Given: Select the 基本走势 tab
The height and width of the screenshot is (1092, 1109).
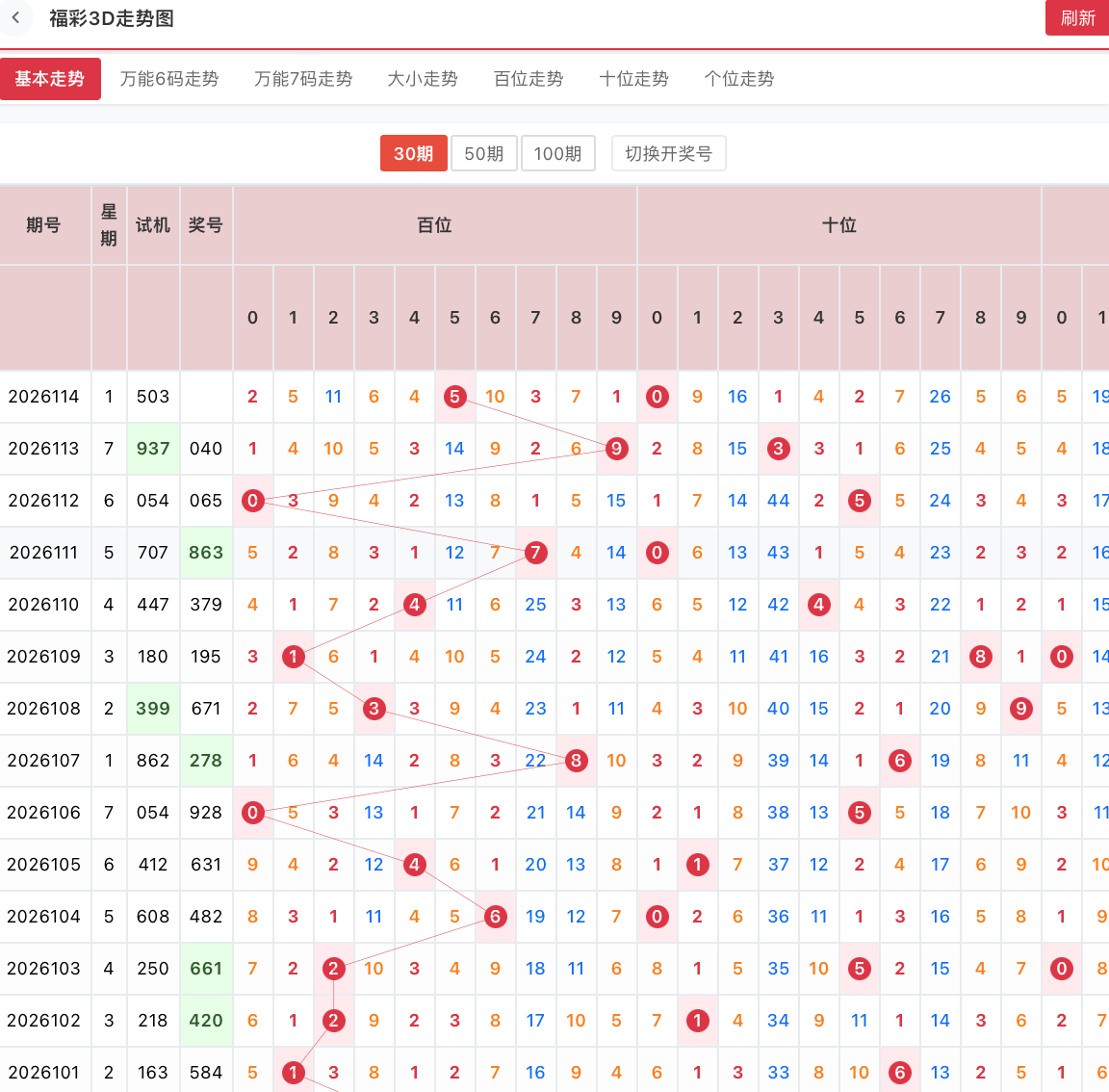Looking at the screenshot, I should (50, 79).
